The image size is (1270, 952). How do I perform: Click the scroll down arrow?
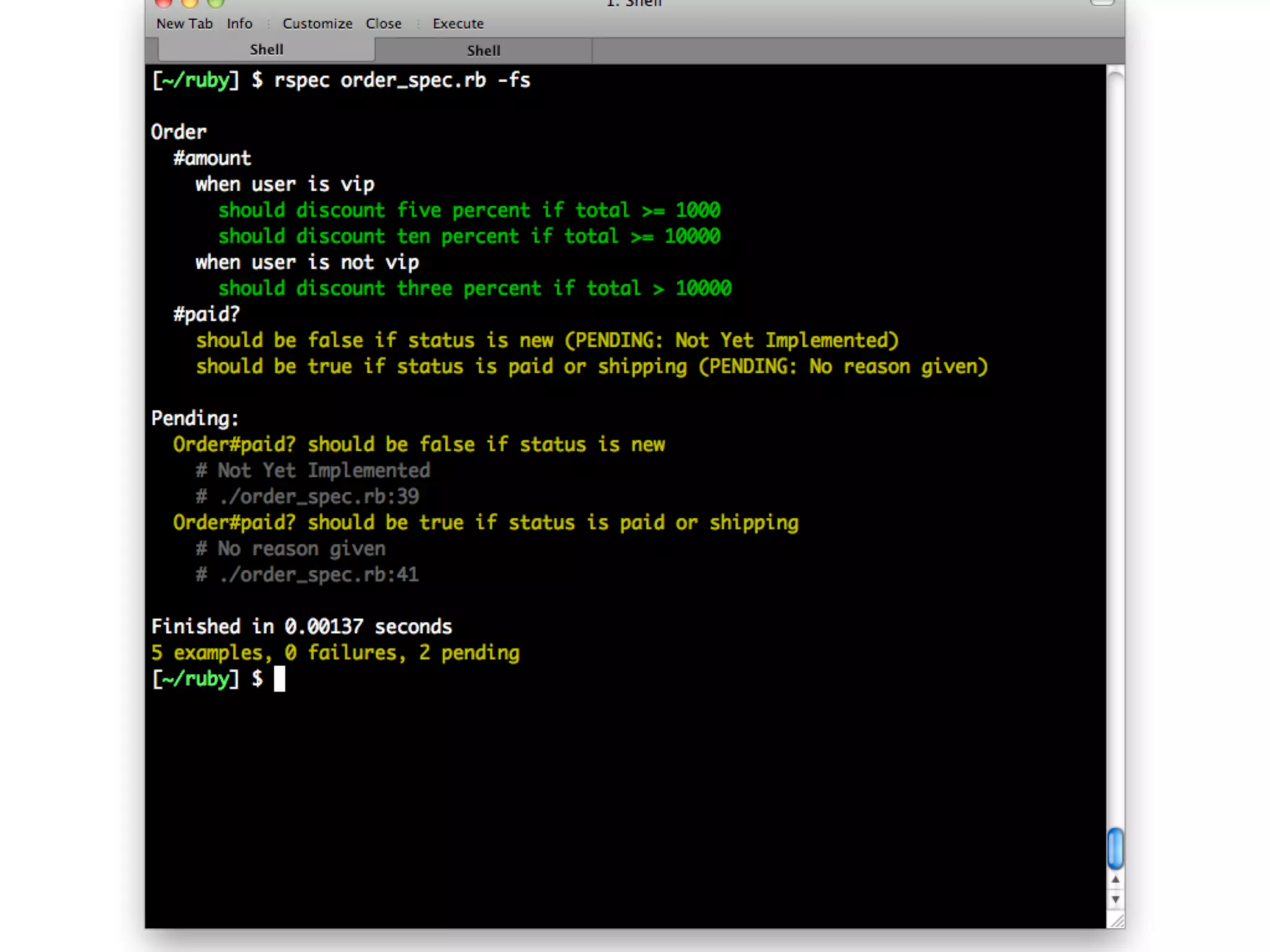click(x=1115, y=900)
